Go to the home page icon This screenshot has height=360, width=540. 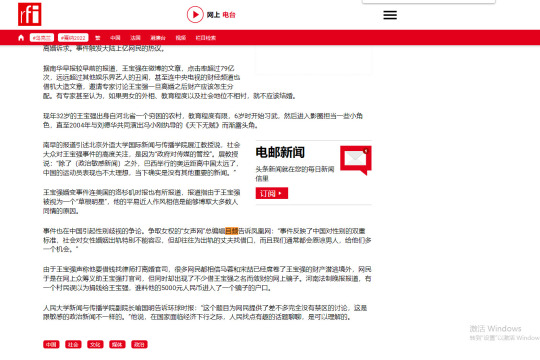pos(21,38)
